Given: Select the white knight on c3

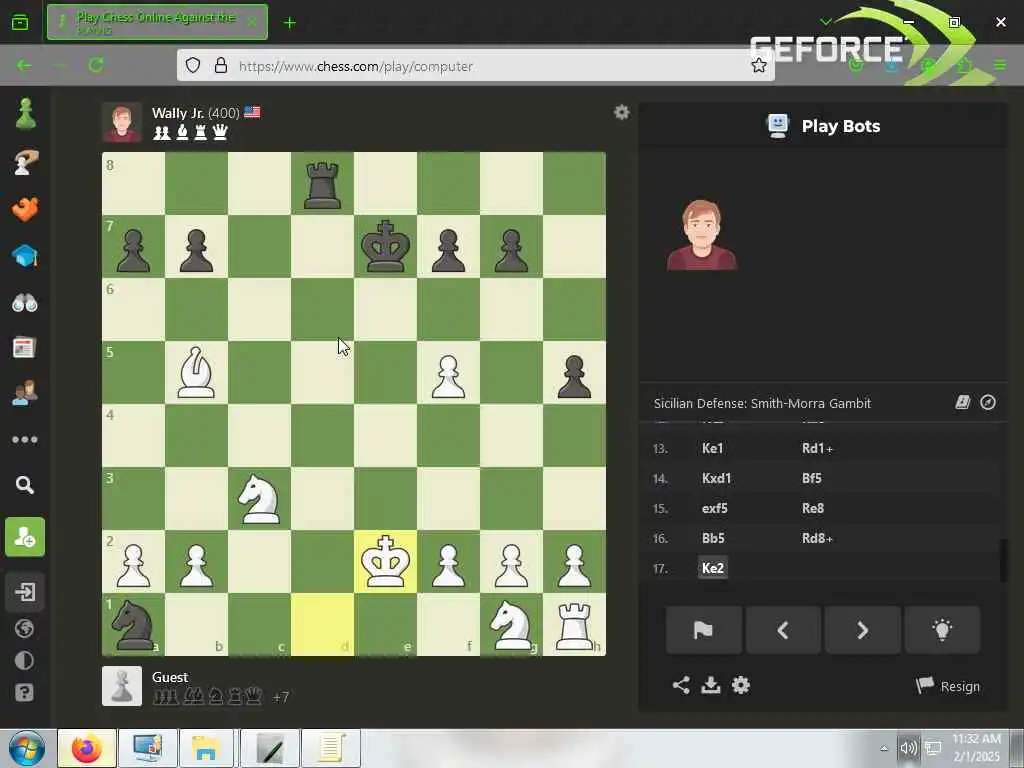Looking at the screenshot, I should click(x=259, y=499).
